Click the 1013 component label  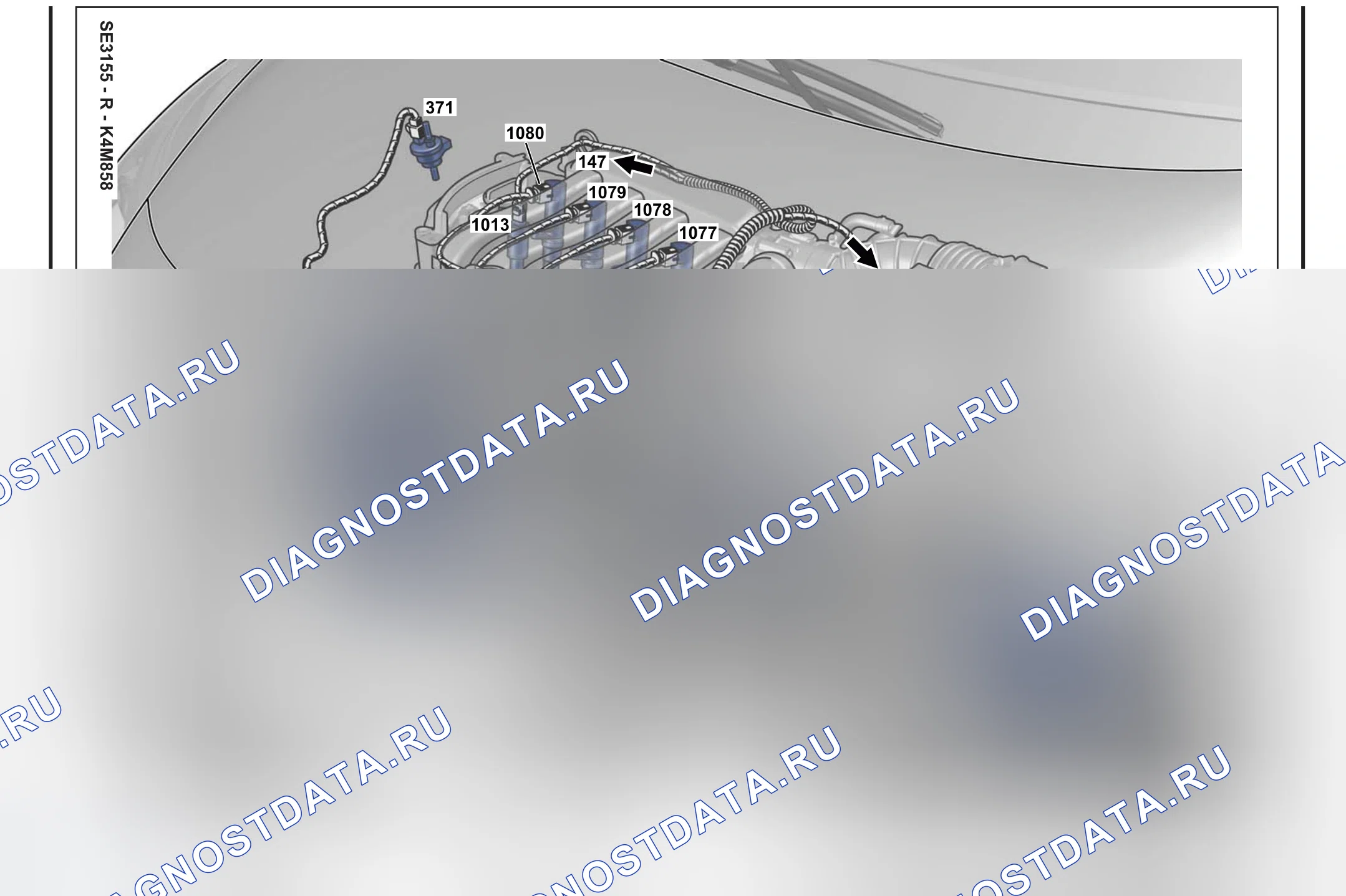[x=490, y=224]
